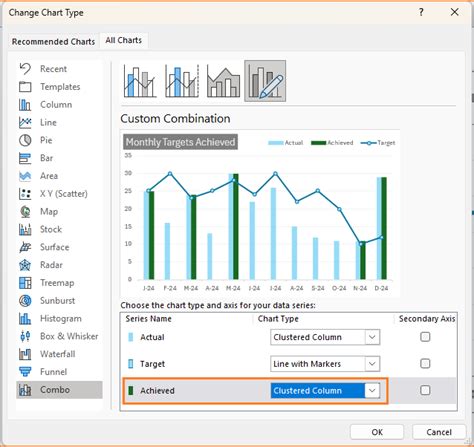Click the question mark Help icon

[421, 12]
